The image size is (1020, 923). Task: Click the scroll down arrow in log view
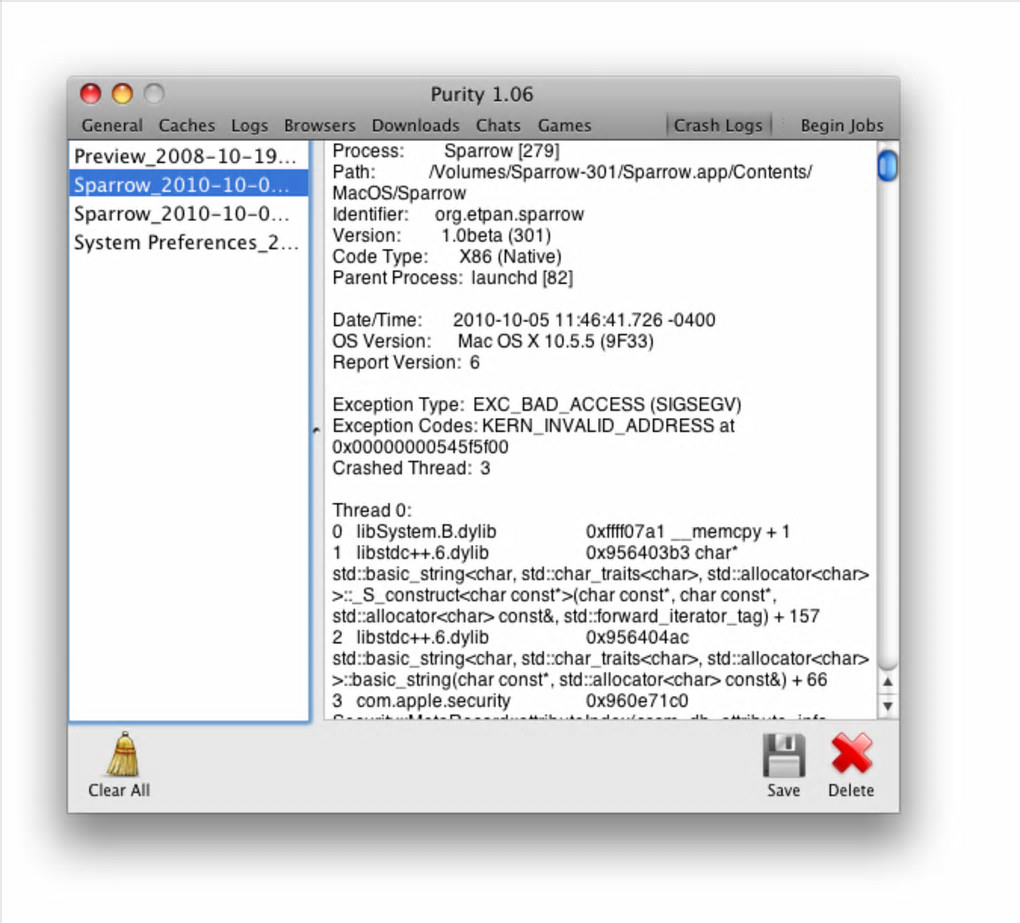pos(887,706)
